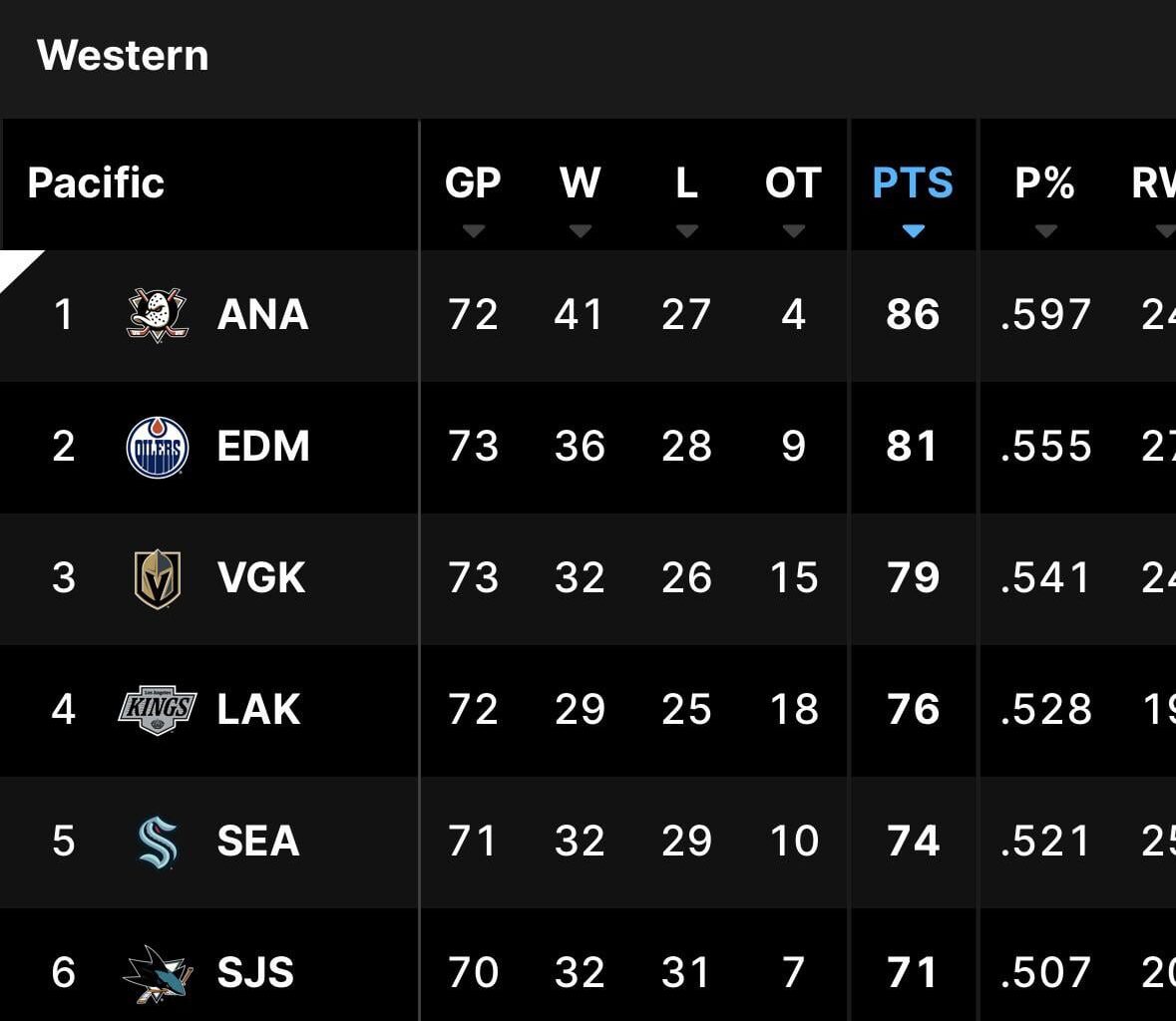Toggle sort order on OT column
Viewport: 1176px width, 1021px height.
794,231
